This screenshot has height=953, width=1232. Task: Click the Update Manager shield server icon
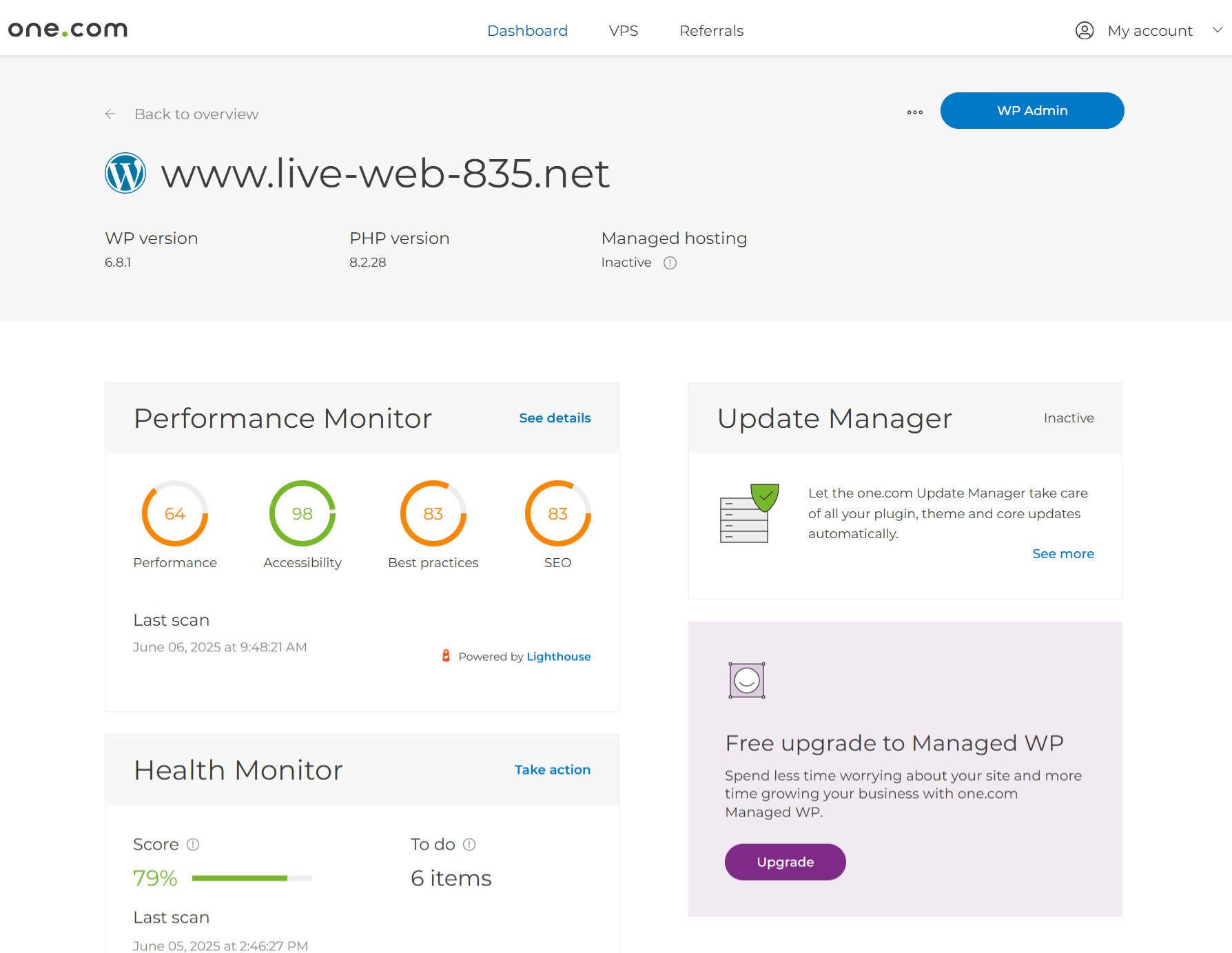point(750,513)
